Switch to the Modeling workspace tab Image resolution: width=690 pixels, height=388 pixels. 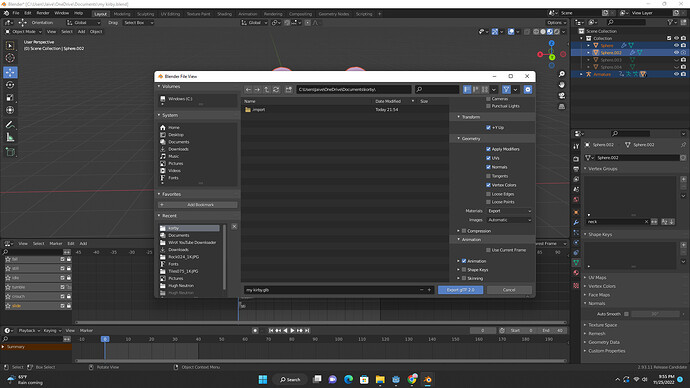(x=122, y=14)
